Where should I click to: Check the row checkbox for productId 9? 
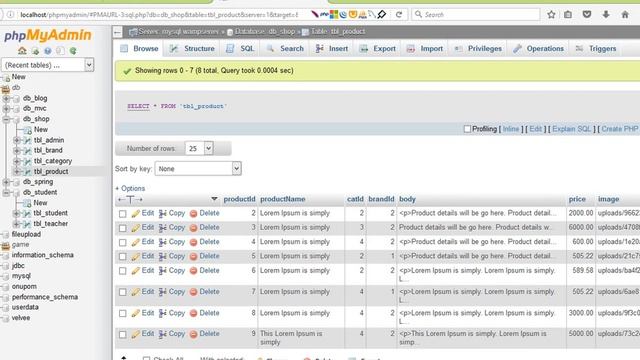[122, 335]
